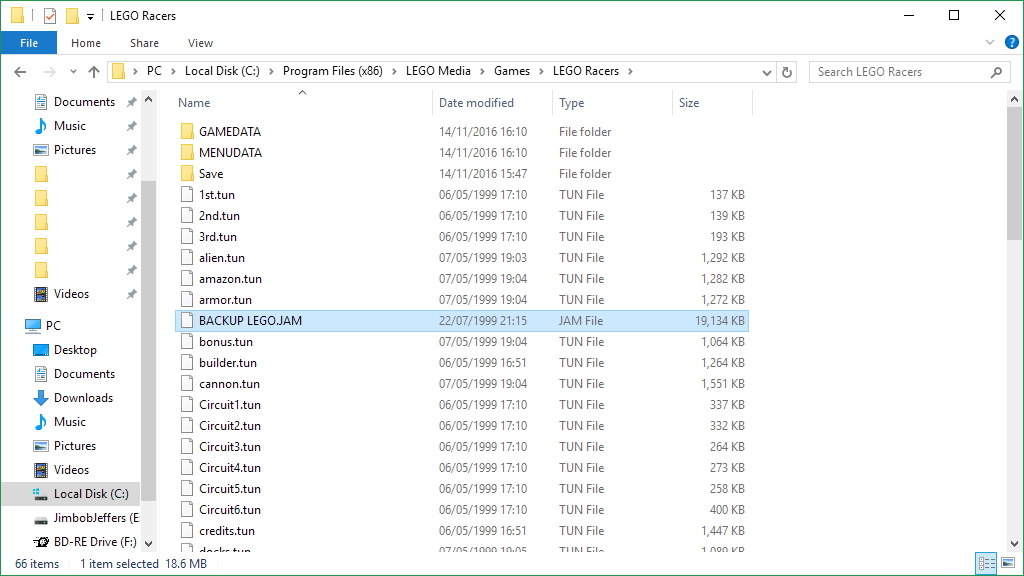
Task: Switch to Details view icon in status bar
Action: (986, 563)
